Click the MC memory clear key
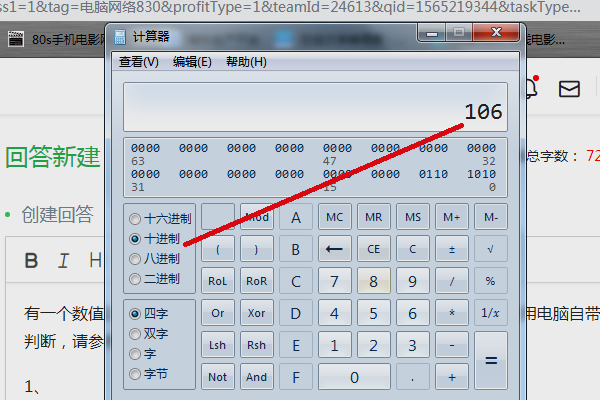Viewport: 600px width, 400px height. click(x=334, y=217)
